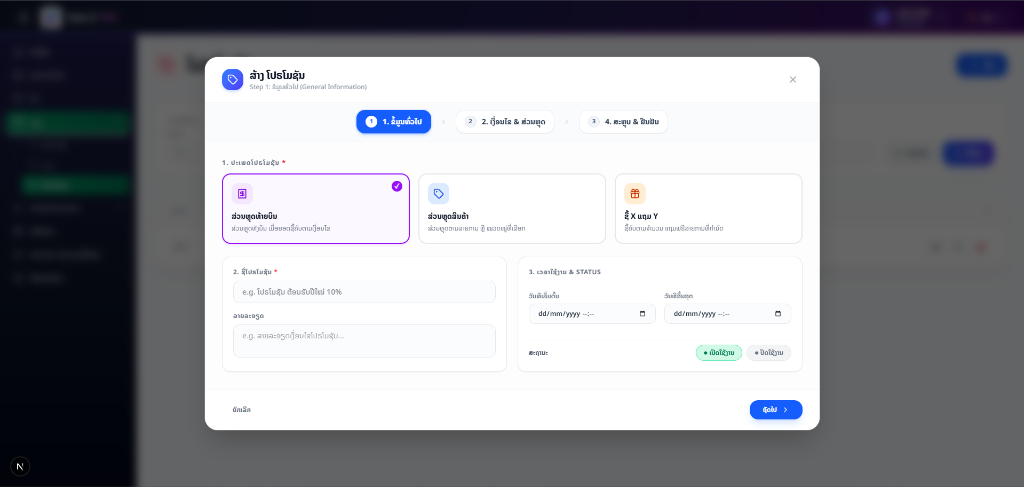Select step 1 general information tab
This screenshot has width=1024, height=487.
[x=393, y=121]
